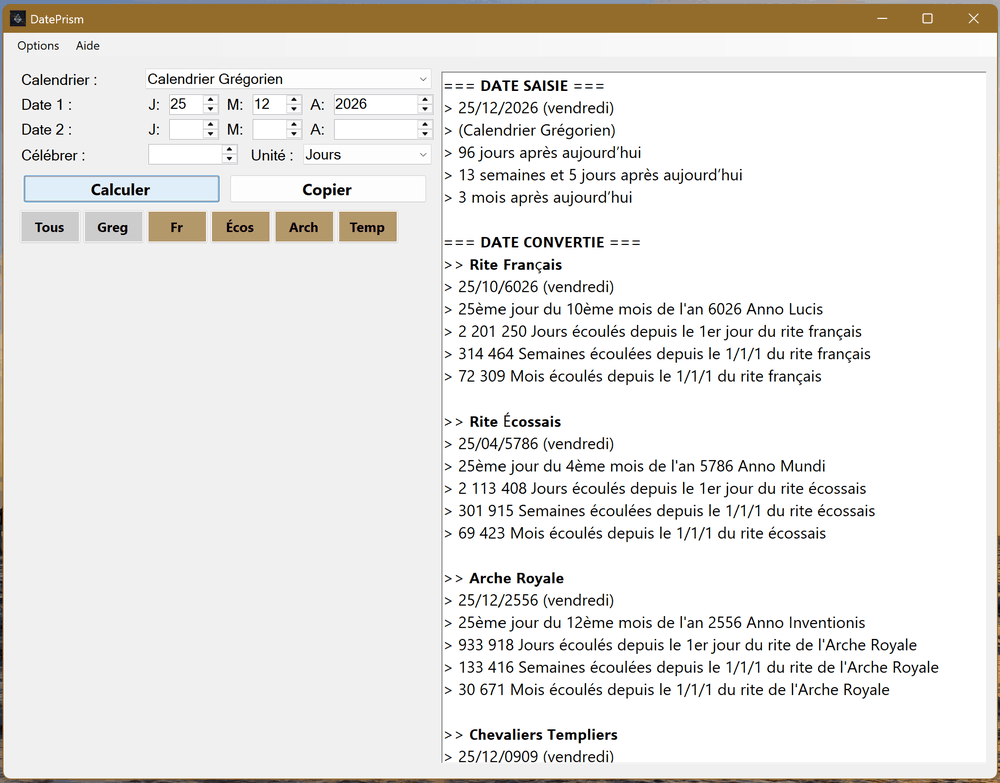This screenshot has height=783, width=1000.
Task: Open the Options menu
Action: tap(38, 46)
